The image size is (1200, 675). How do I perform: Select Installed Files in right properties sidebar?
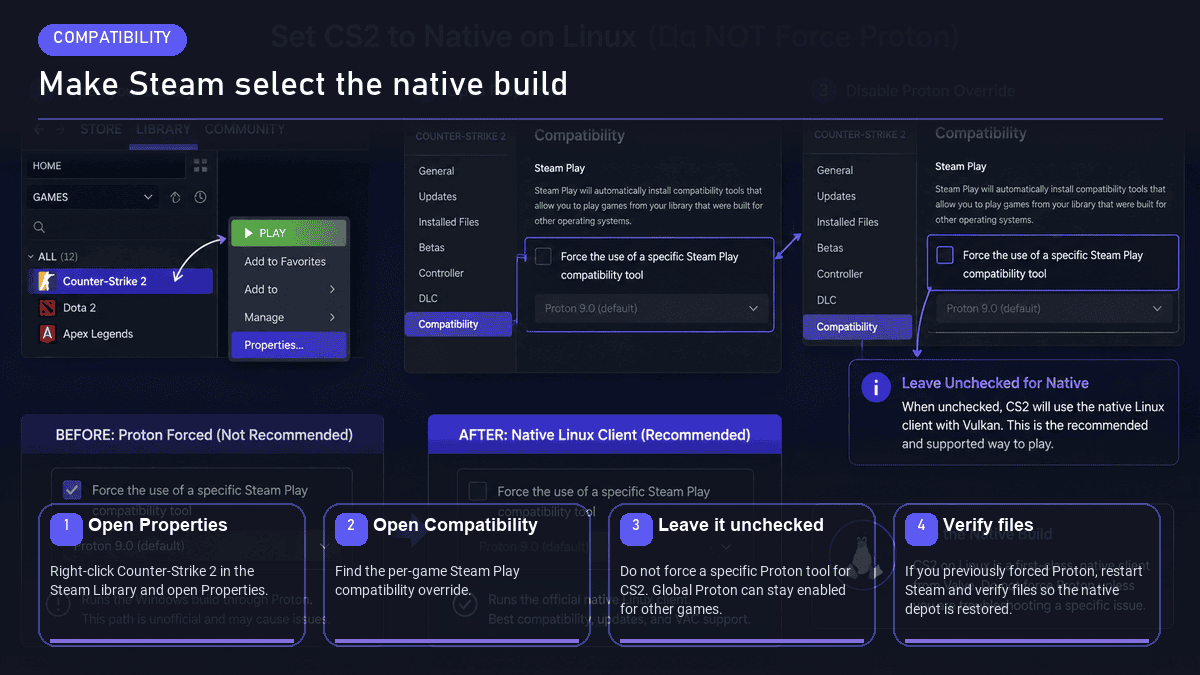[848, 222]
